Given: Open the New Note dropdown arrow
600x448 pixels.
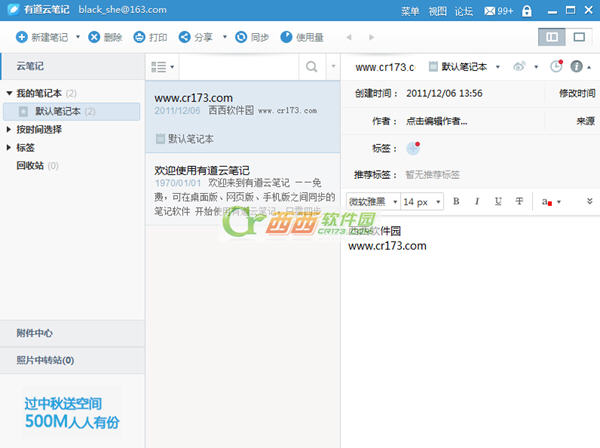Looking at the screenshot, I should pyautogui.click(x=78, y=37).
